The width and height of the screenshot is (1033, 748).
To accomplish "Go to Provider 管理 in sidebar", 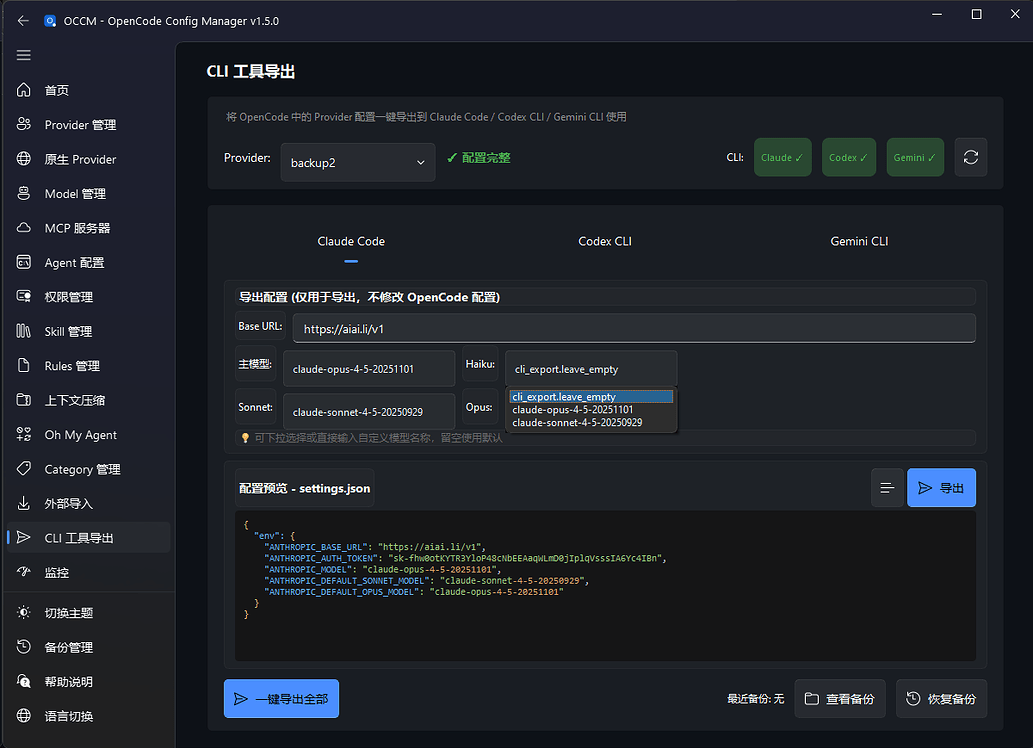I will click(x=88, y=125).
